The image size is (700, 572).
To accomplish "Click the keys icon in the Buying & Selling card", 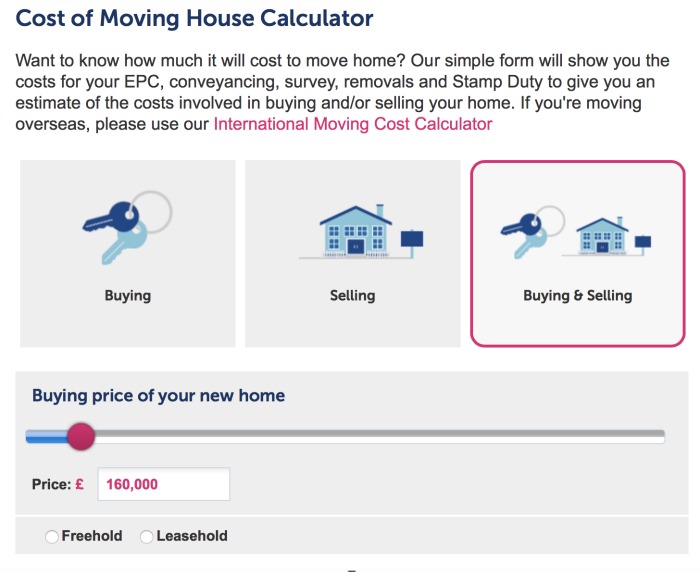I will [x=532, y=232].
